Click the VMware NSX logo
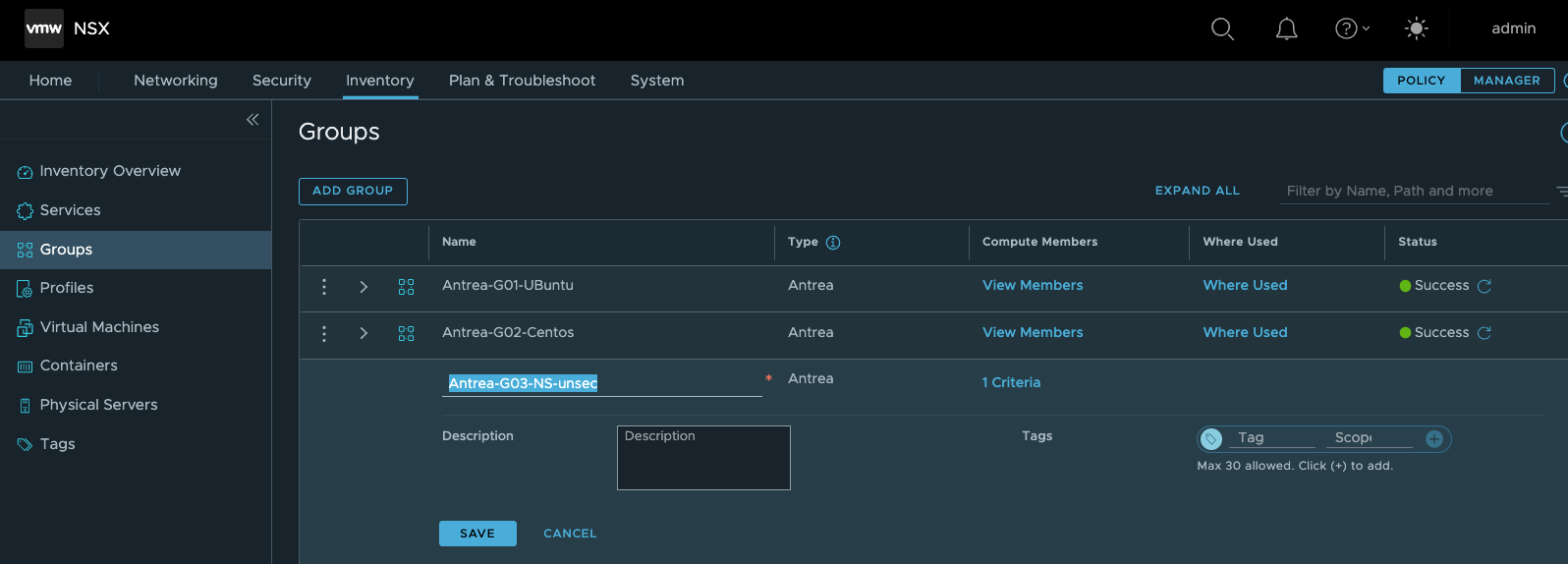The width and height of the screenshot is (1568, 564). coord(44,28)
